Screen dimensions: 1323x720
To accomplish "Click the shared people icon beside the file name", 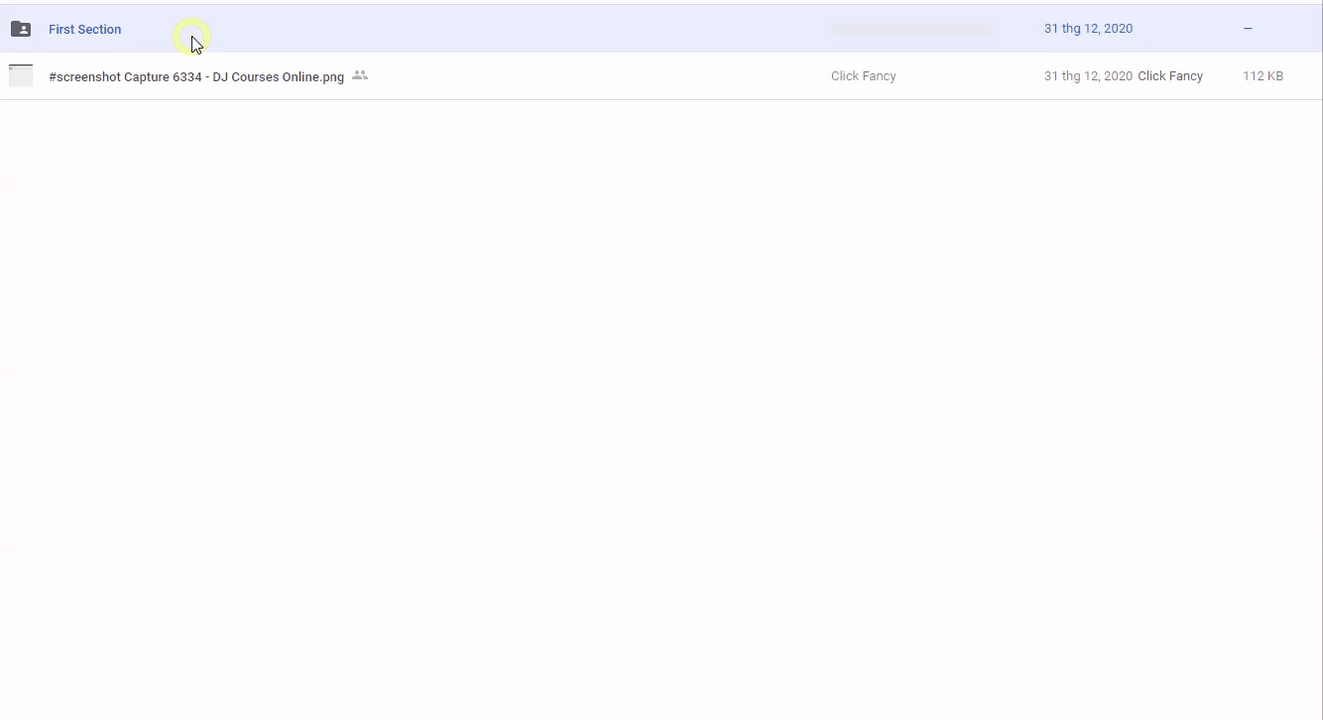I will tap(360, 76).
